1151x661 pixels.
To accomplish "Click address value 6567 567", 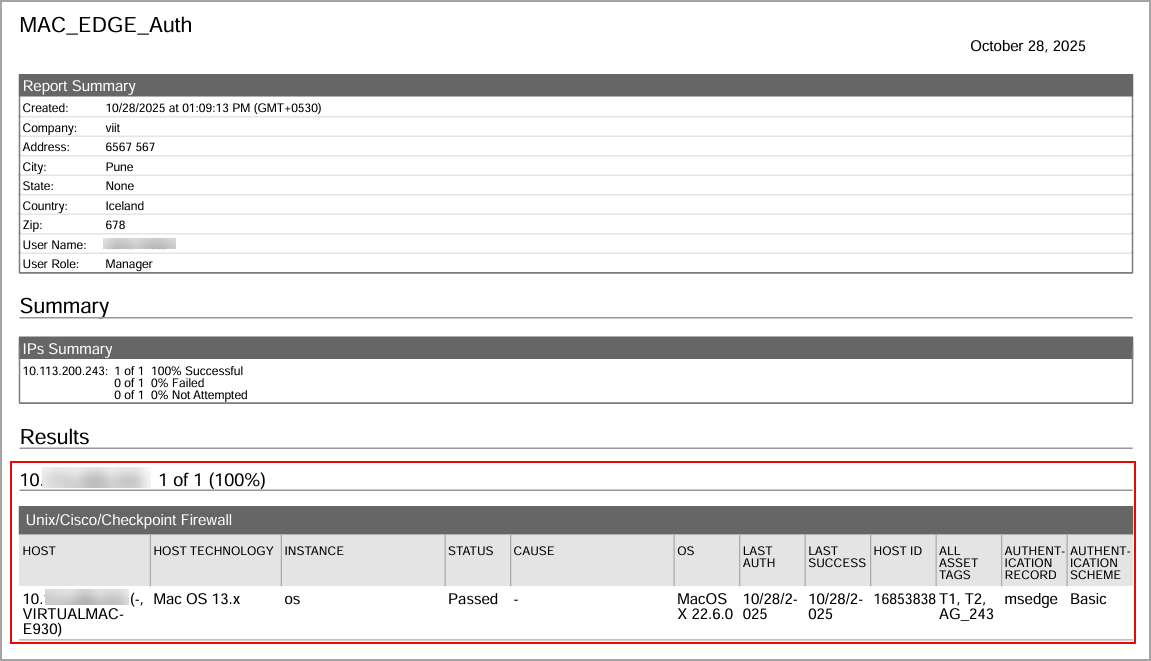I will (130, 147).
